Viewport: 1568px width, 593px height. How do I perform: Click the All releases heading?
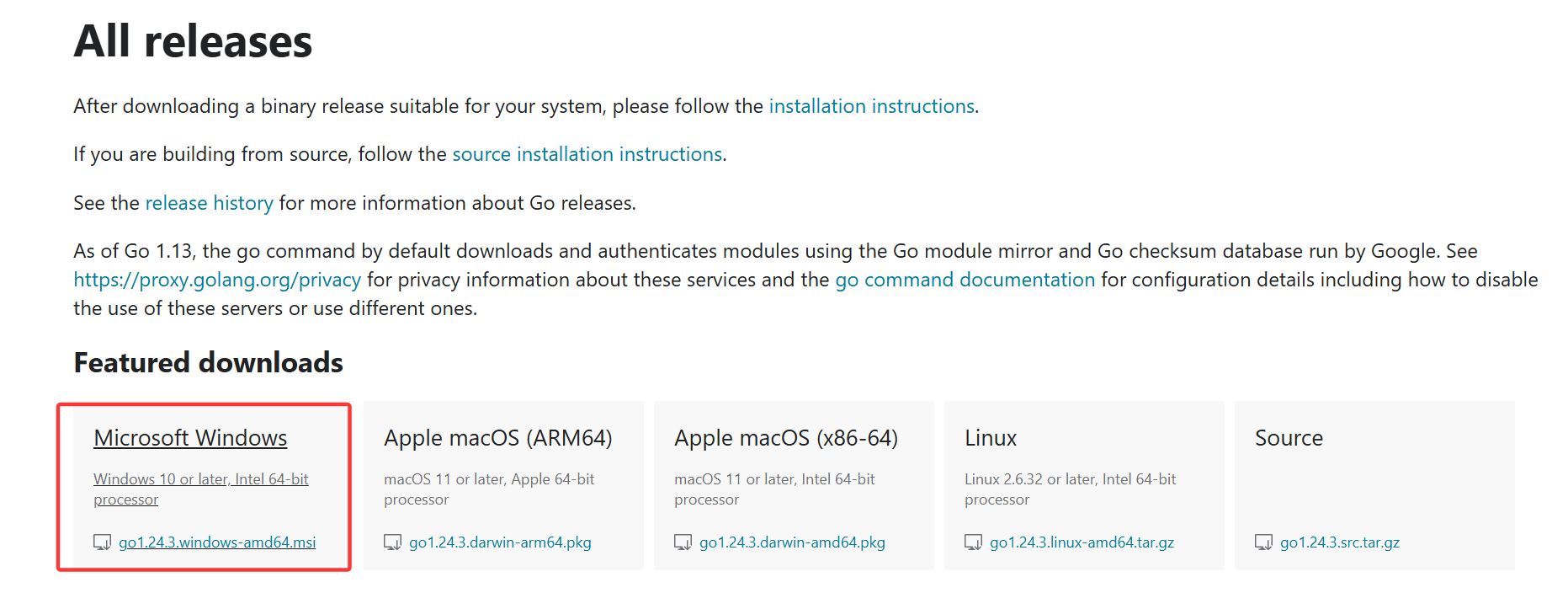[193, 41]
